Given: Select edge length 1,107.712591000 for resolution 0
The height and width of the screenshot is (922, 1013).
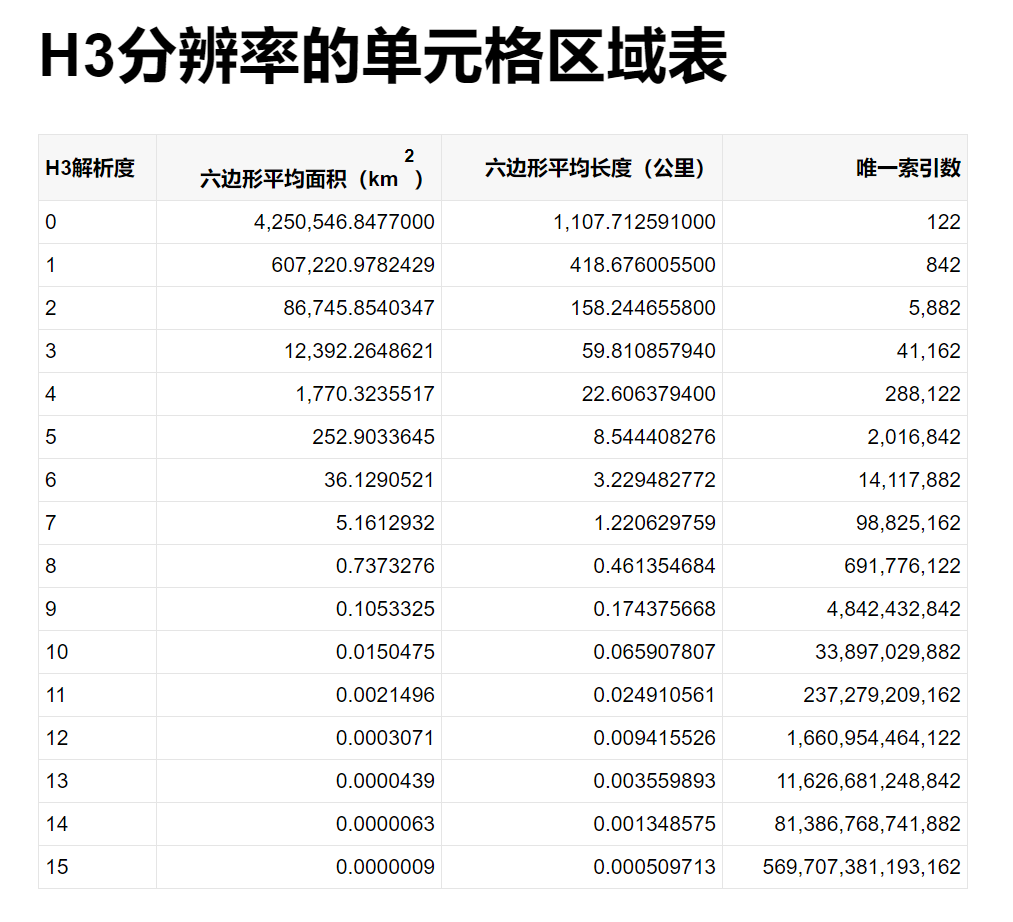Looking at the screenshot, I should 635,222.
